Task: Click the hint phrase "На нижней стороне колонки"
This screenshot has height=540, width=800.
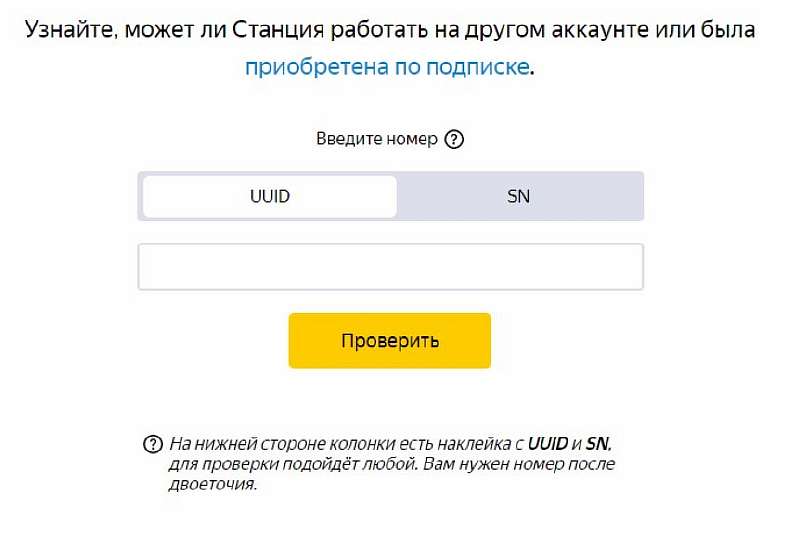Action: pos(266,444)
